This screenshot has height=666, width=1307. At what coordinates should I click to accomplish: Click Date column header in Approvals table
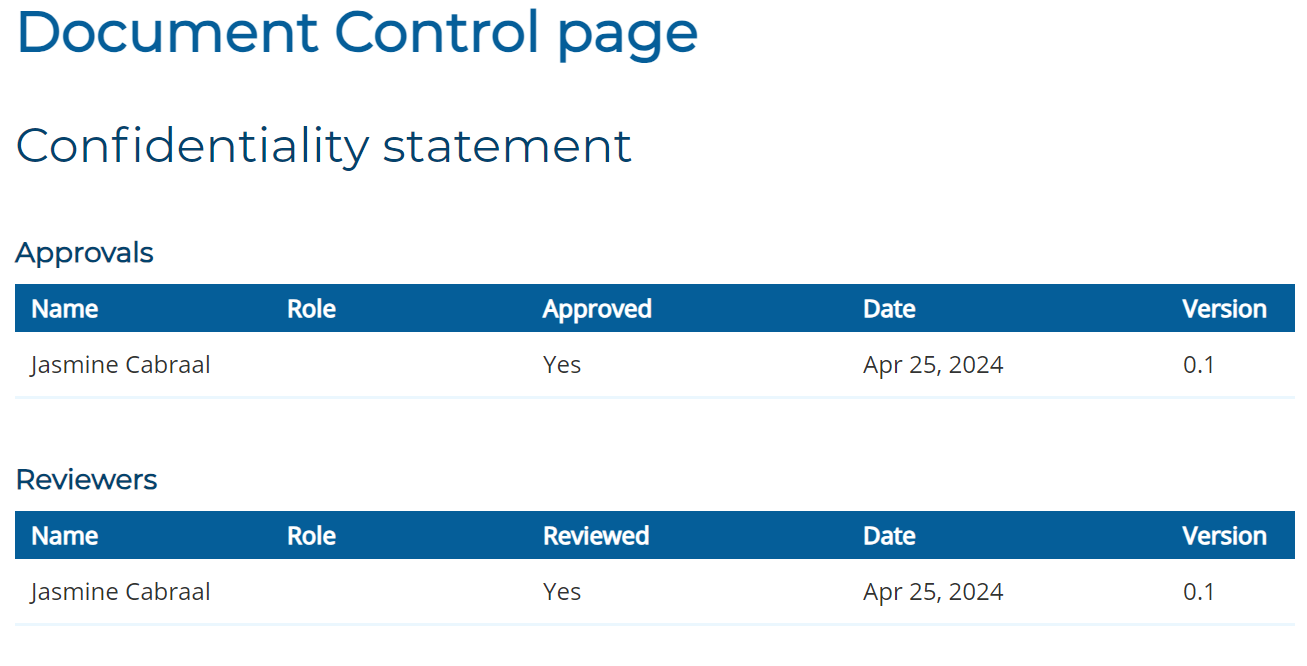tap(889, 309)
